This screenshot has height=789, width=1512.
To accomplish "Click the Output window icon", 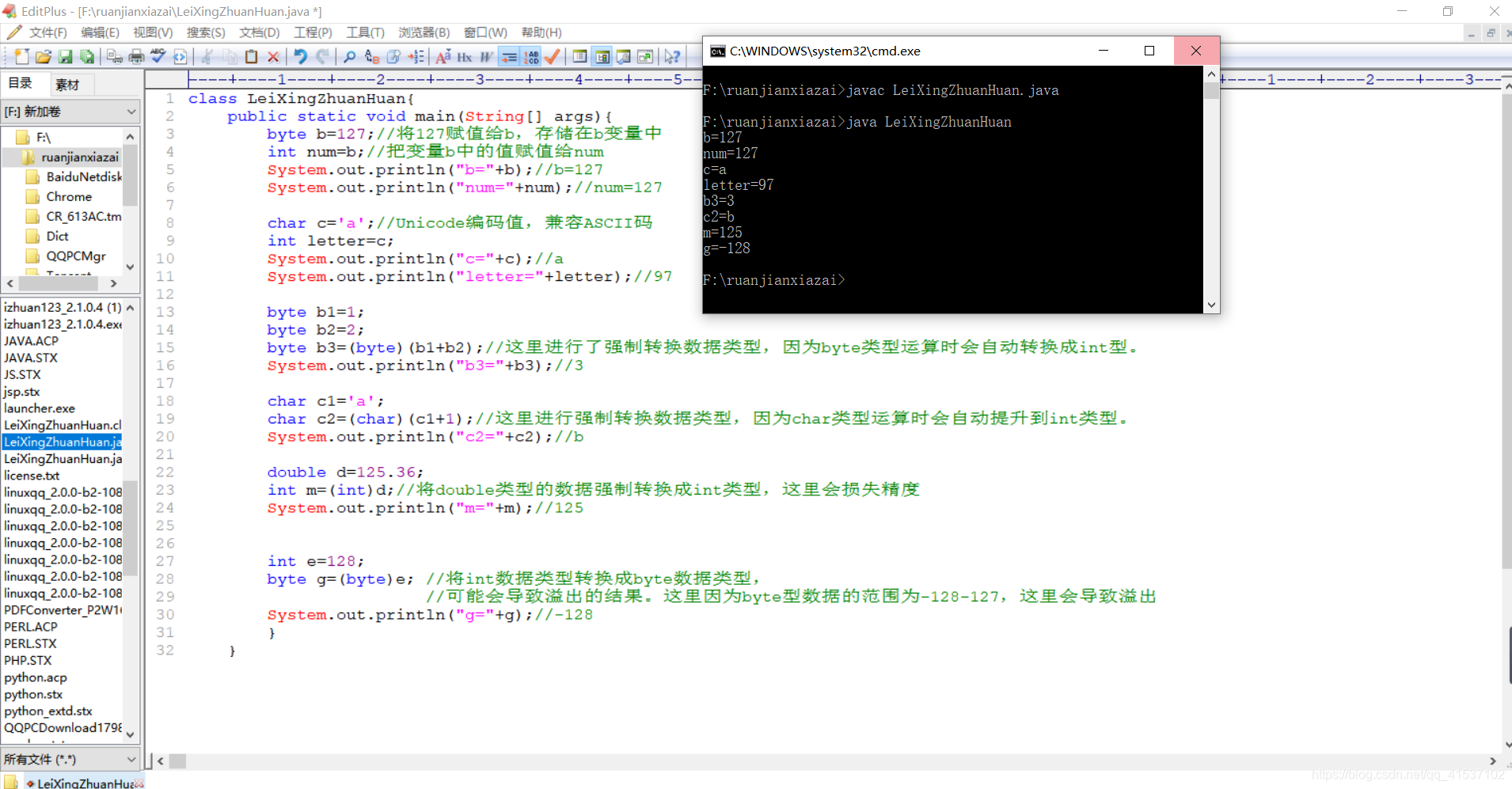I will [x=624, y=56].
